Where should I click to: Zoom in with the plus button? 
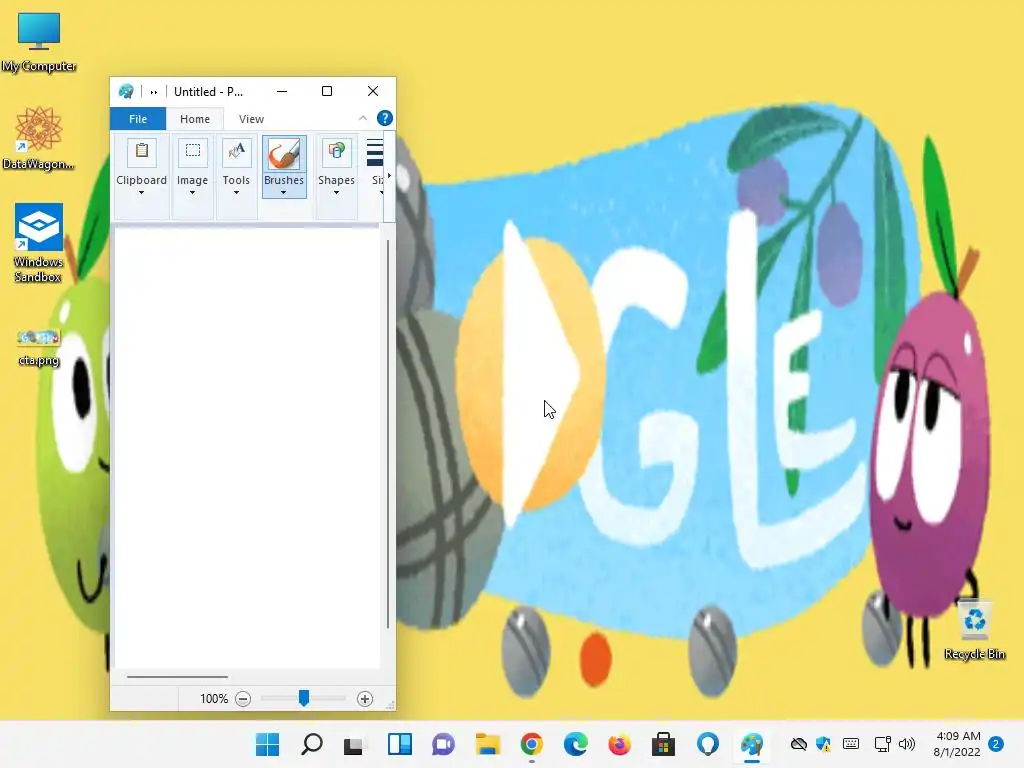[365, 699]
